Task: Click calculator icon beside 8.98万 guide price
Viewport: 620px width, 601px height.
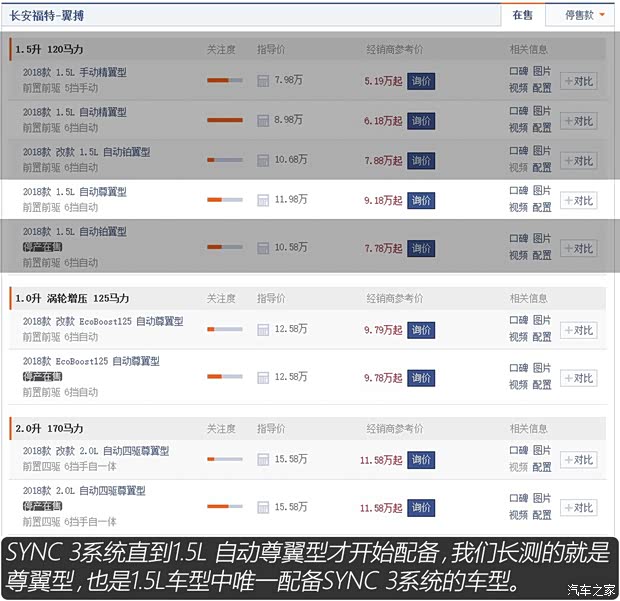Action: (263, 121)
